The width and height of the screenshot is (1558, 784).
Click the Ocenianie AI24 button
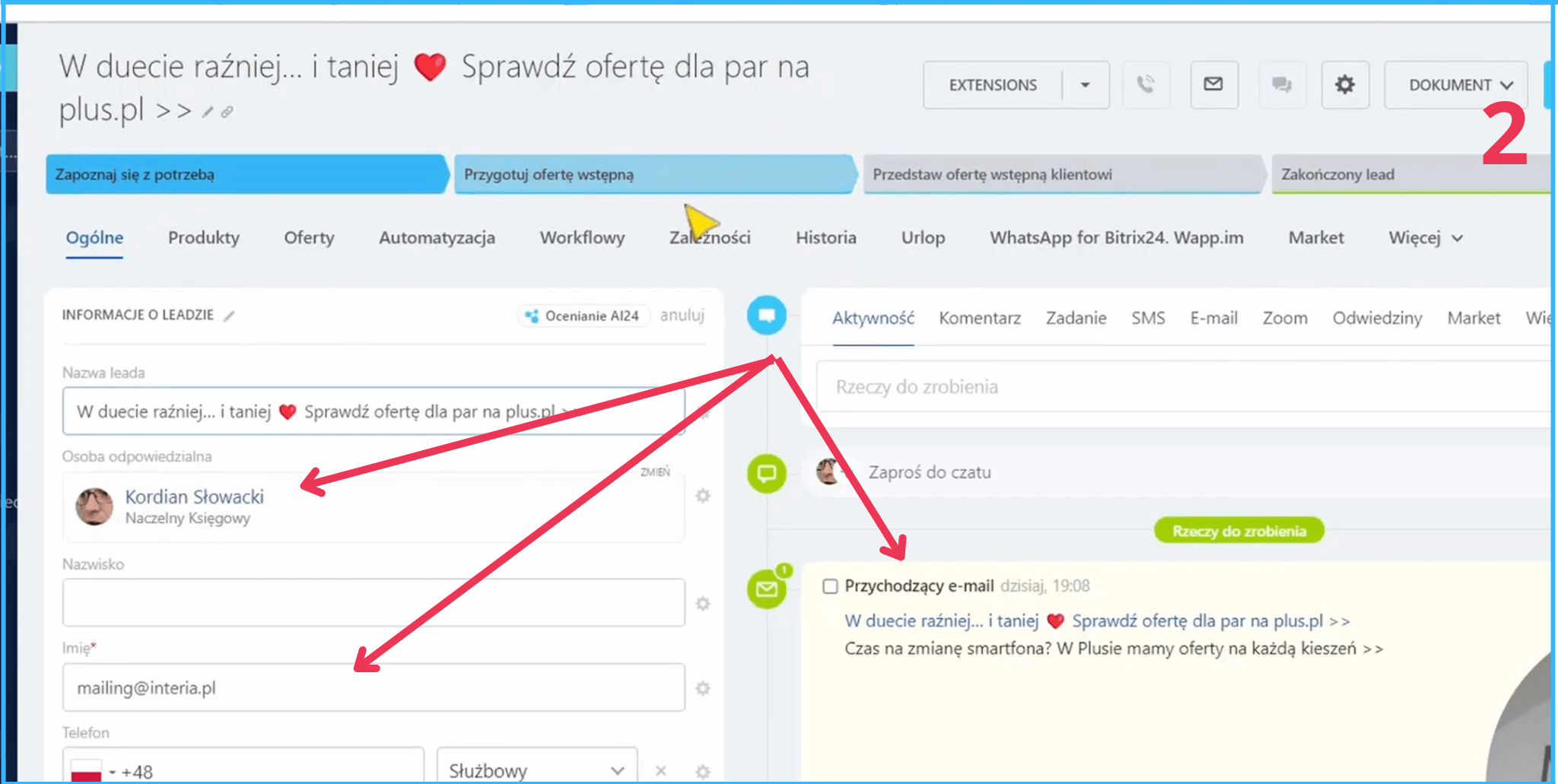click(x=584, y=316)
